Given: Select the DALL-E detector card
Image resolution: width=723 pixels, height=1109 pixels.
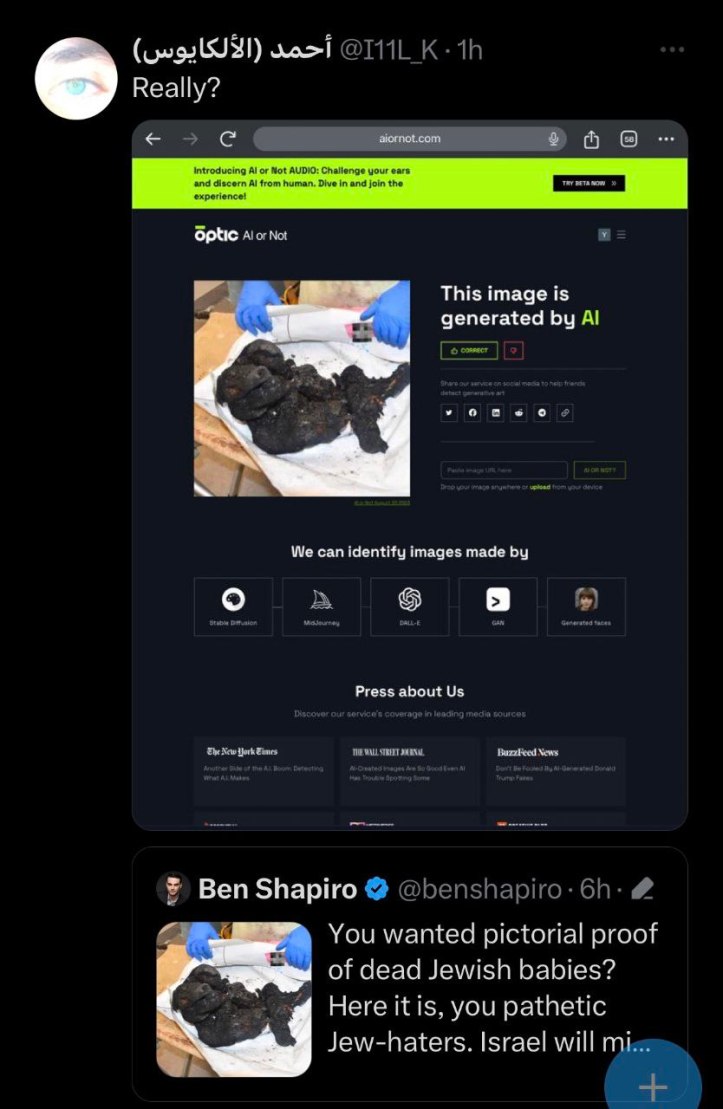Looking at the screenshot, I should (x=410, y=607).
